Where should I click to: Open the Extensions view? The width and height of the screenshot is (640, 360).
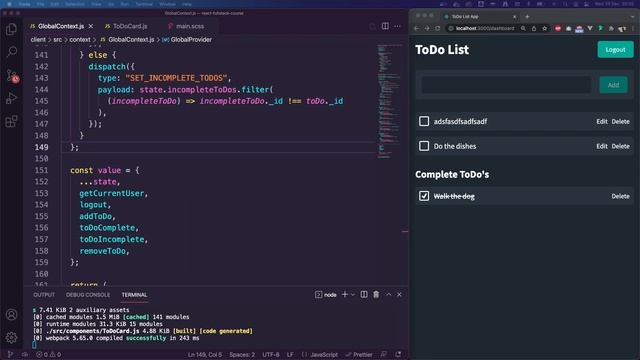tap(11, 121)
